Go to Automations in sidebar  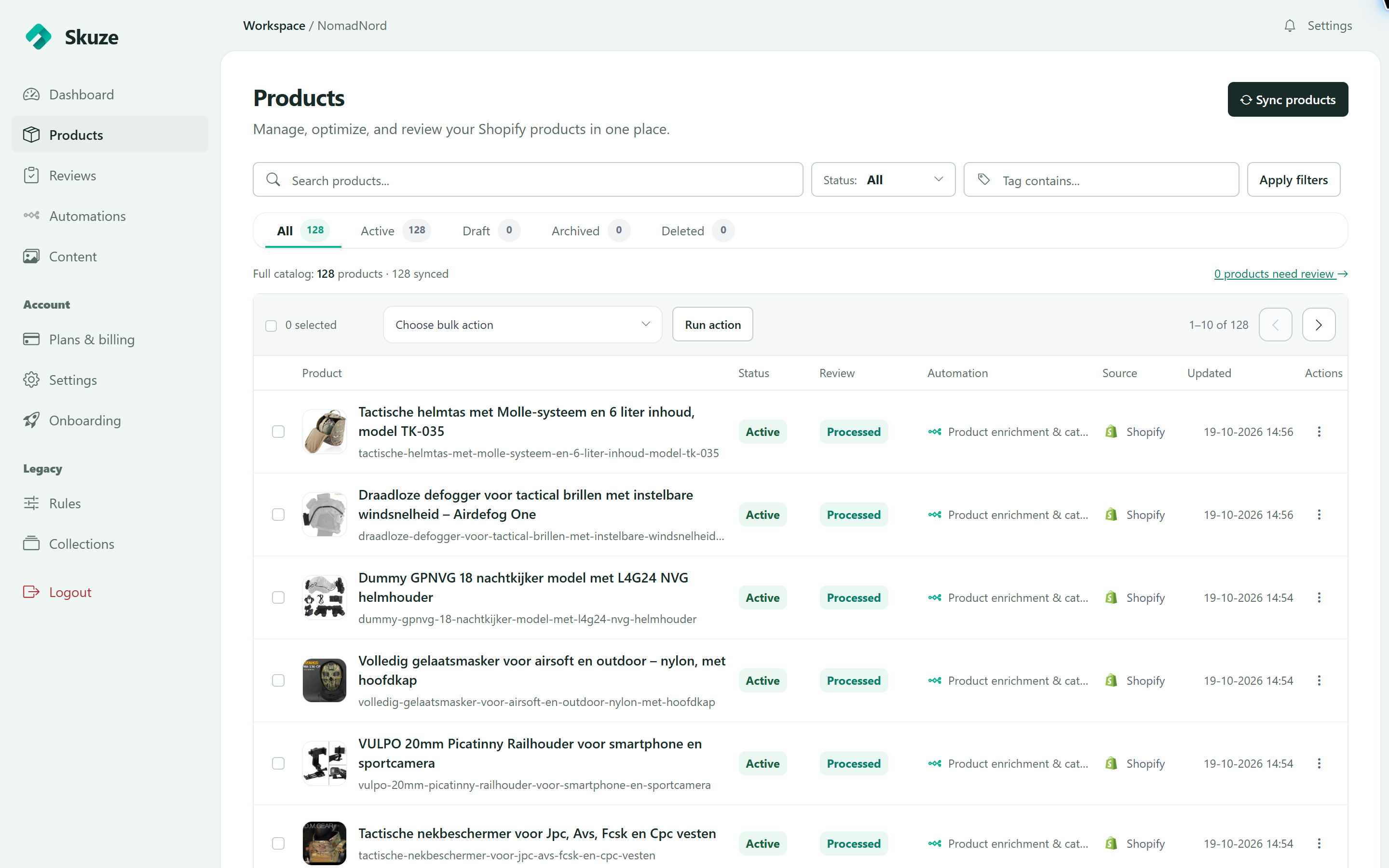pyautogui.click(x=109, y=216)
